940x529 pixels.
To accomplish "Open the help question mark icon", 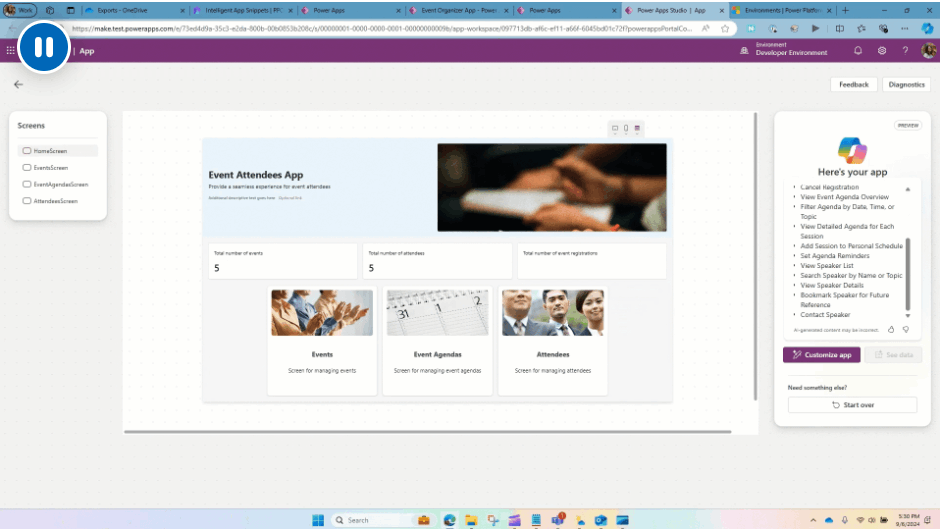I will pyautogui.click(x=905, y=51).
